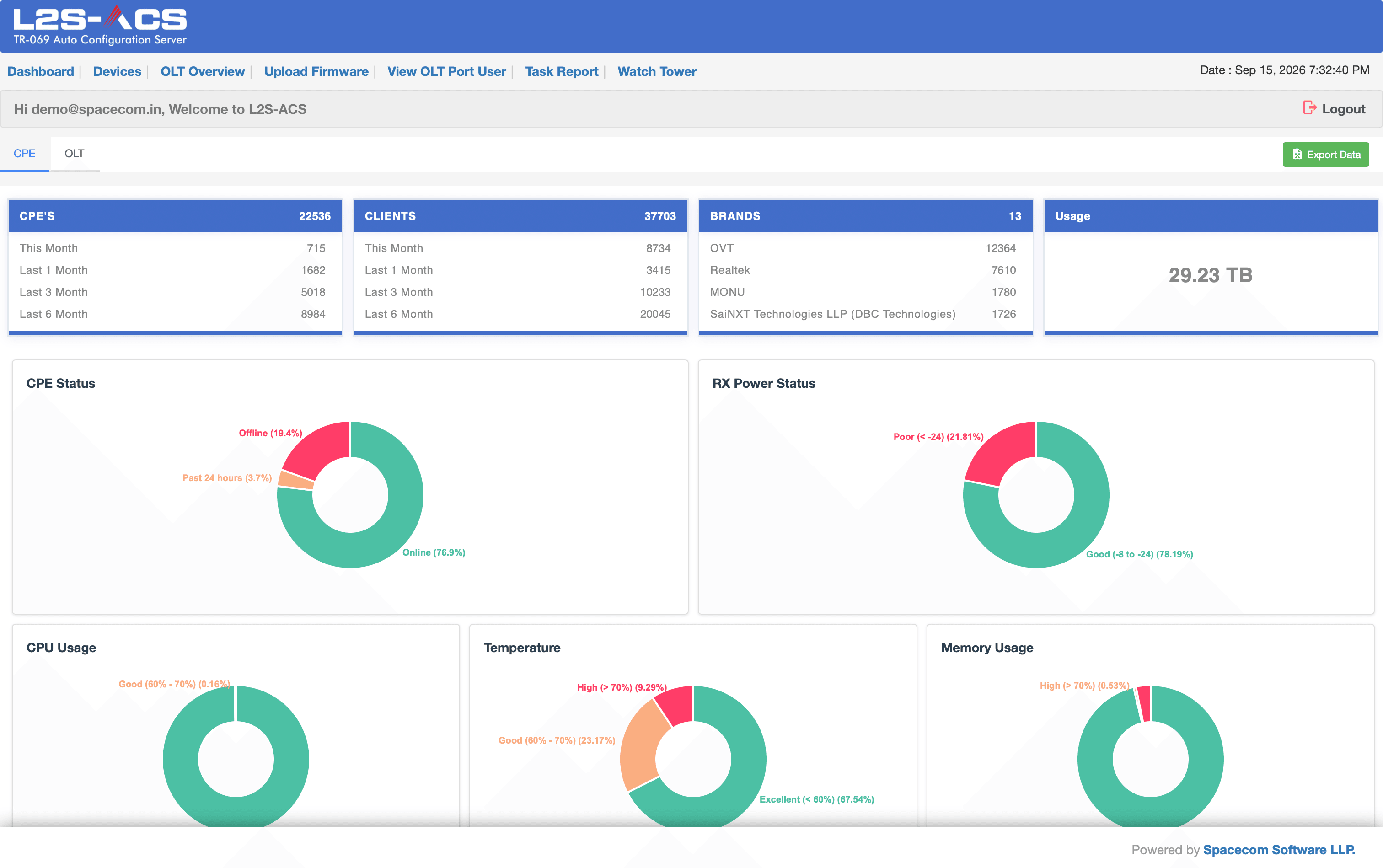Go to the Devices page
The width and height of the screenshot is (1383, 868).
tap(117, 72)
